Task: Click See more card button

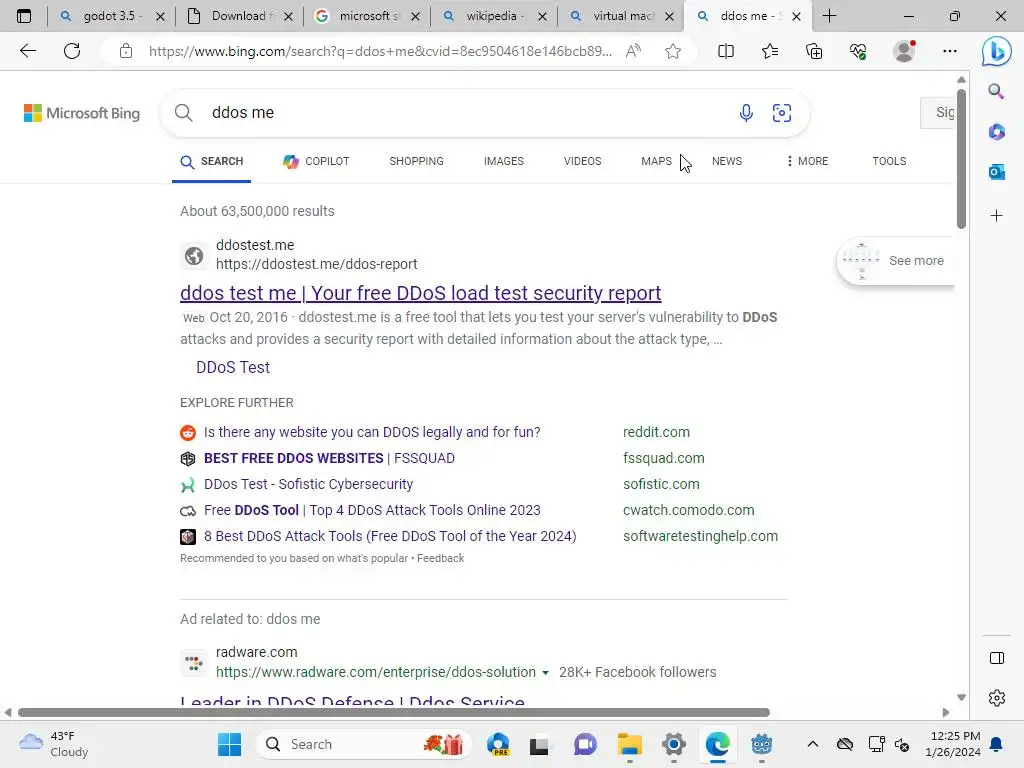Action: pos(895,261)
